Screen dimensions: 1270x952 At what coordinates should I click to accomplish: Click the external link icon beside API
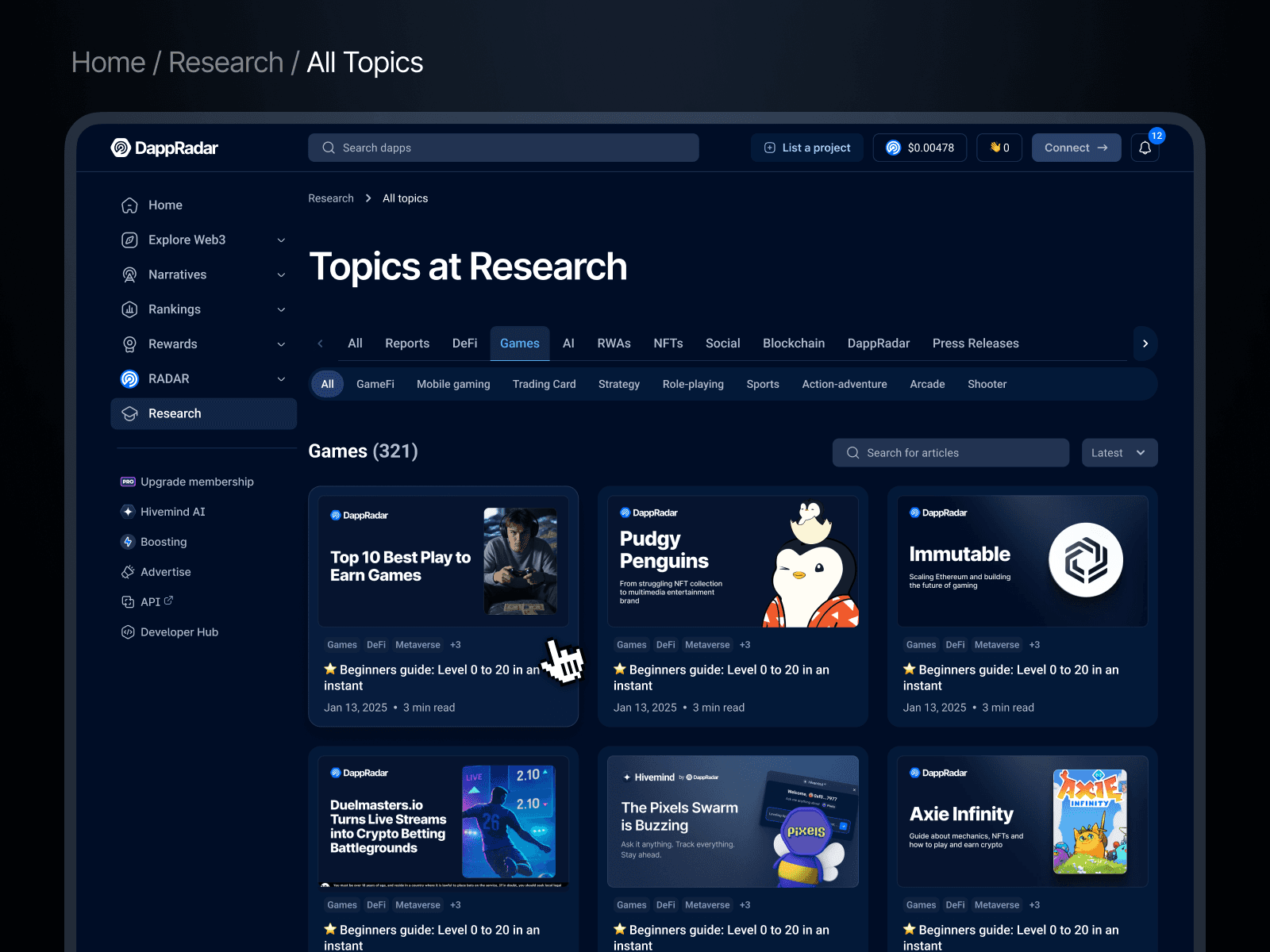click(x=168, y=601)
